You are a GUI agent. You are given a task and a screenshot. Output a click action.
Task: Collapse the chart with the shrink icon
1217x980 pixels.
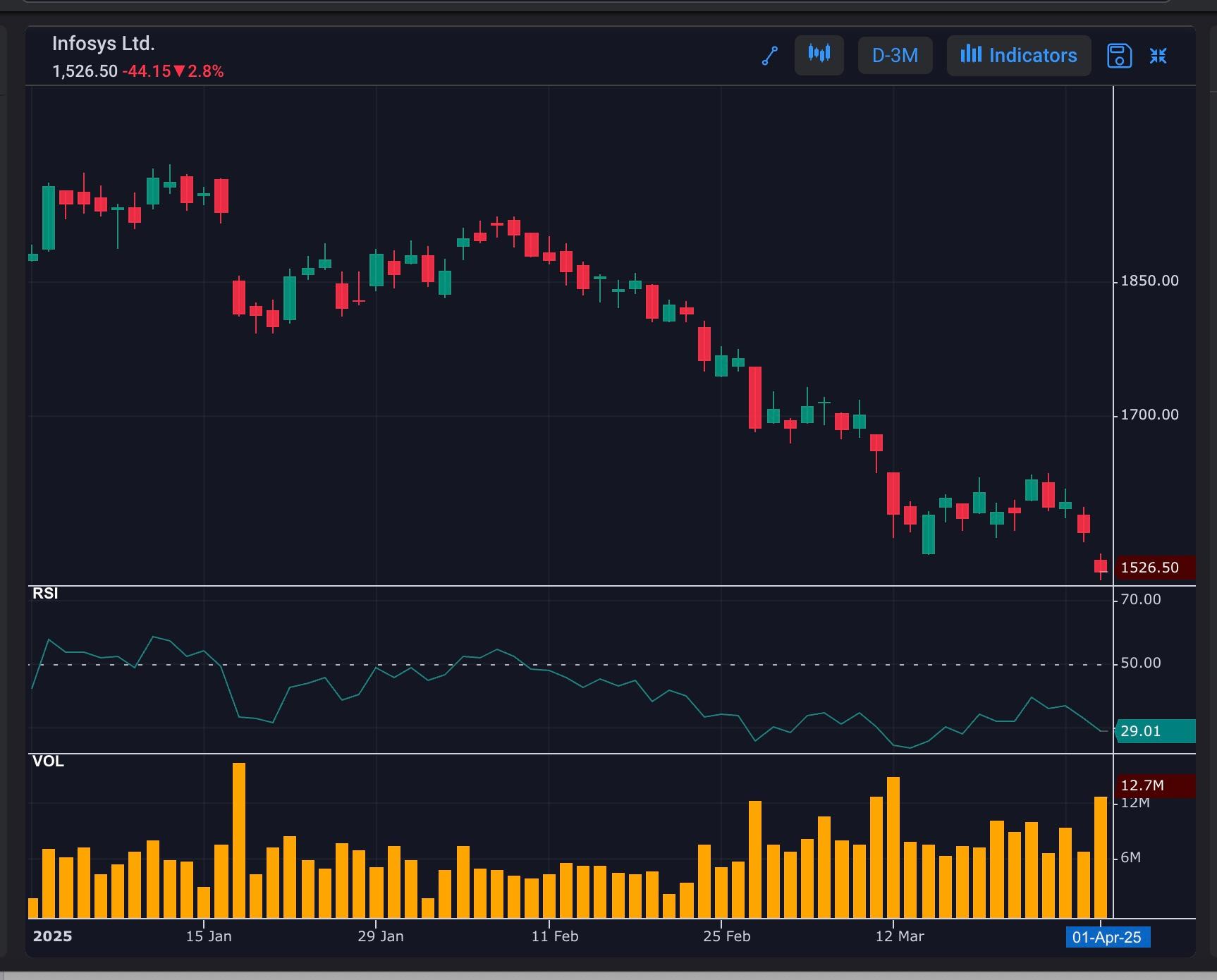[1158, 56]
